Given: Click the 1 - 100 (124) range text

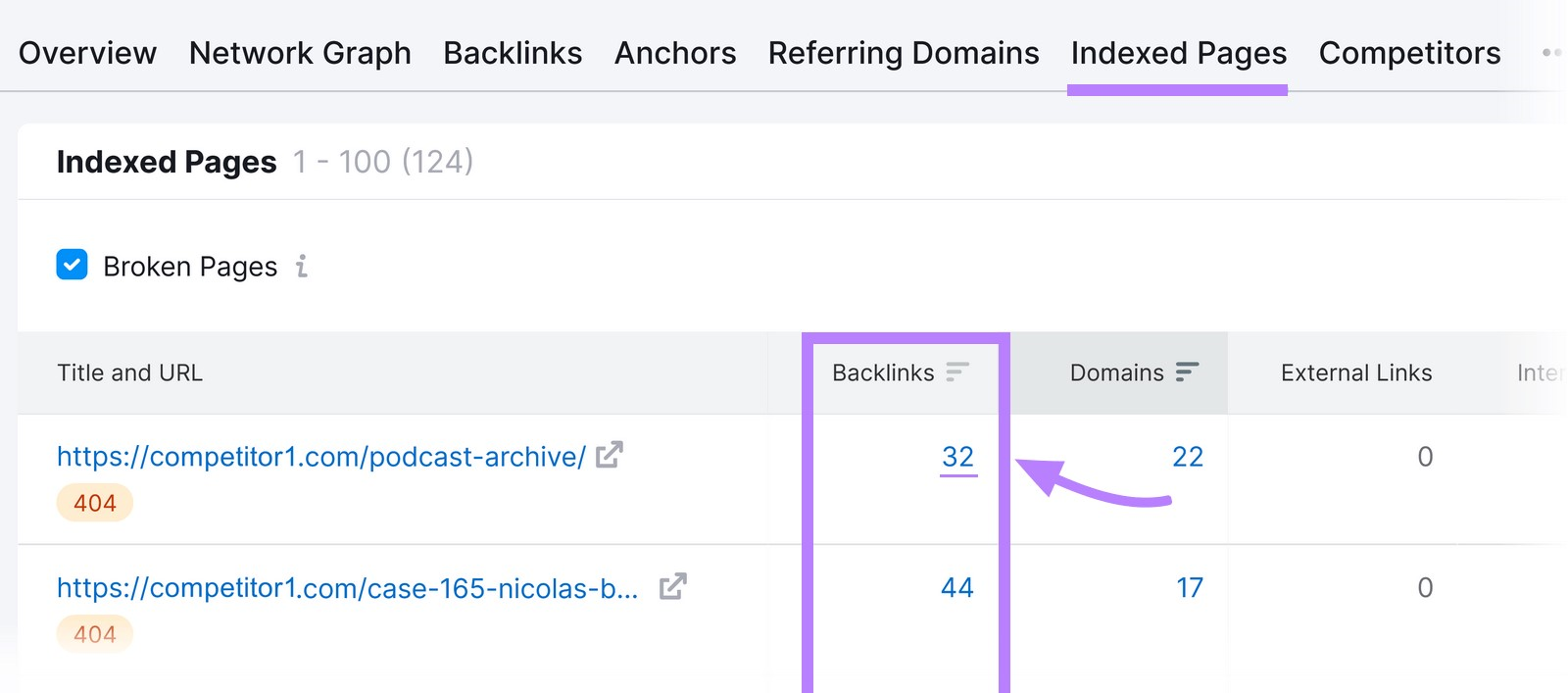Looking at the screenshot, I should click(383, 162).
